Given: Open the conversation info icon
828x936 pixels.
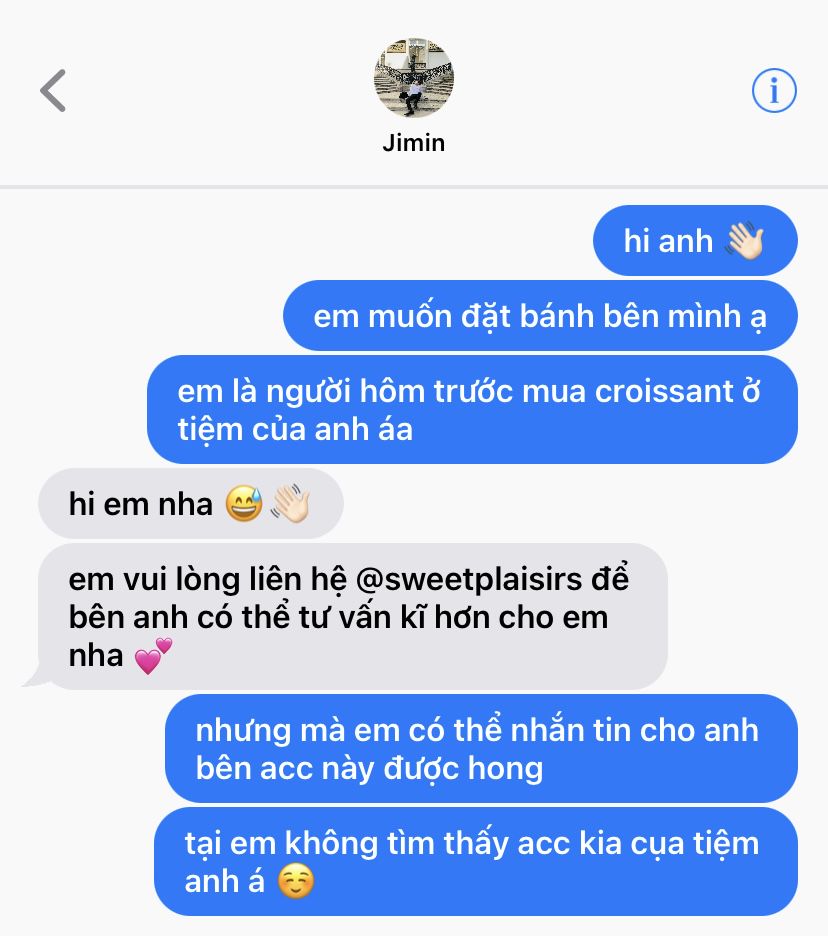Looking at the screenshot, I should 774,90.
